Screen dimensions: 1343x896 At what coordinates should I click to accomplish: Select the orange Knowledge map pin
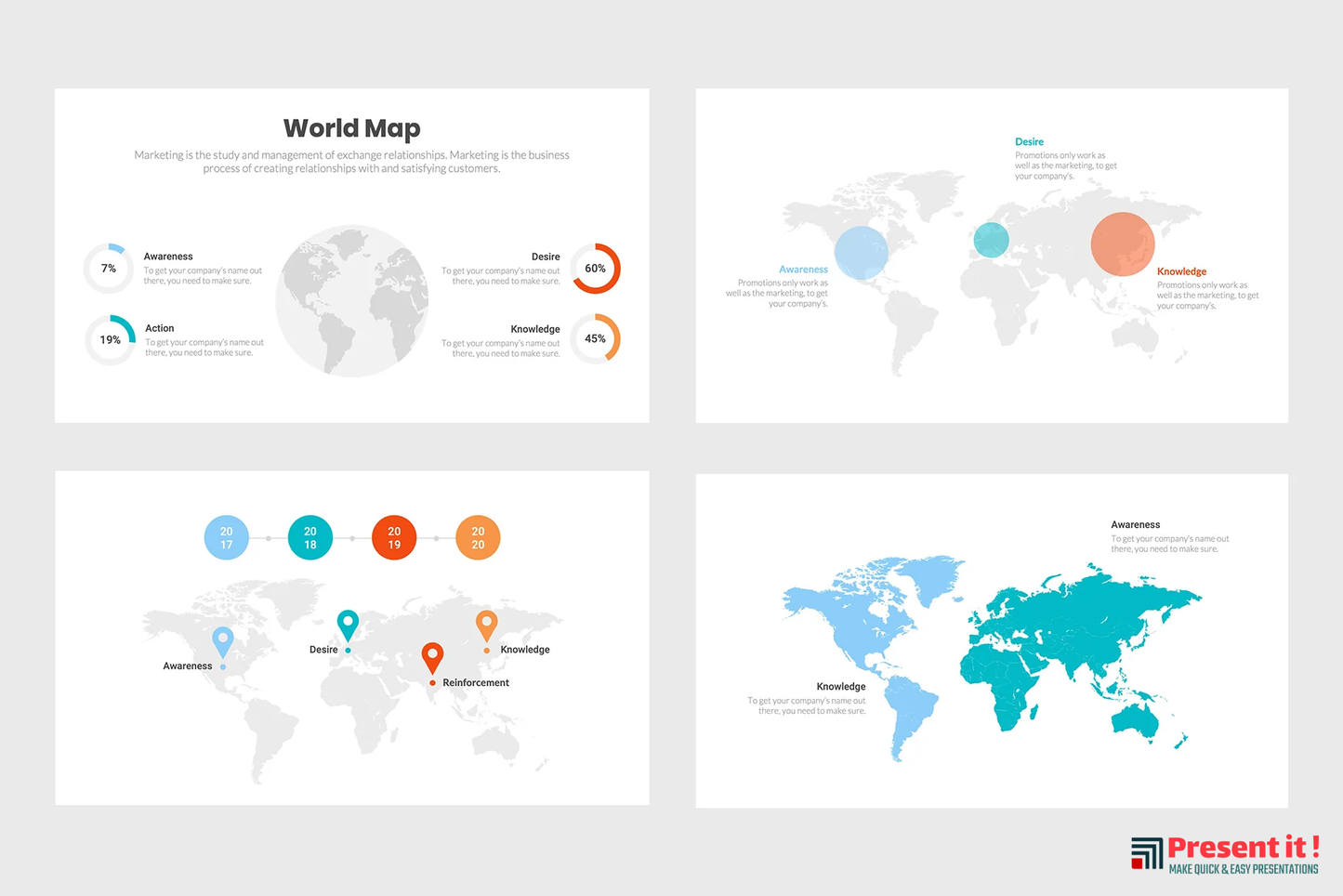coord(486,625)
